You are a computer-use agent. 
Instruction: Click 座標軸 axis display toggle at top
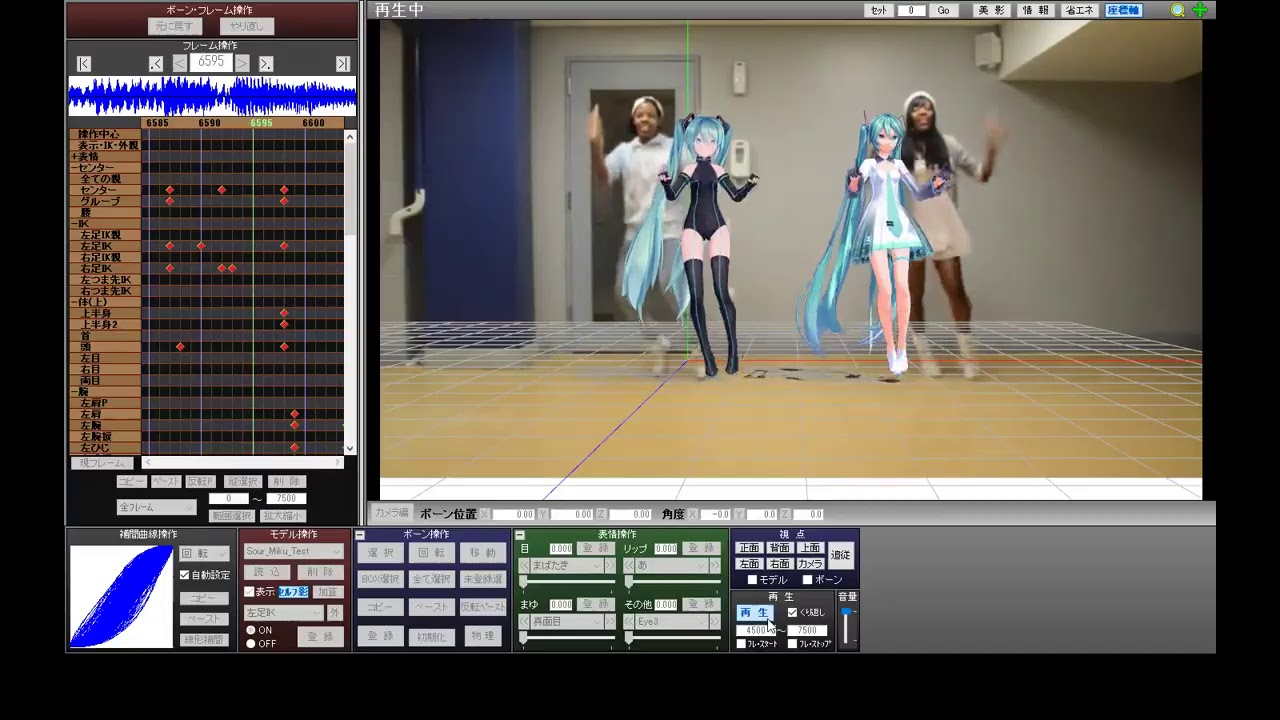coord(1124,10)
